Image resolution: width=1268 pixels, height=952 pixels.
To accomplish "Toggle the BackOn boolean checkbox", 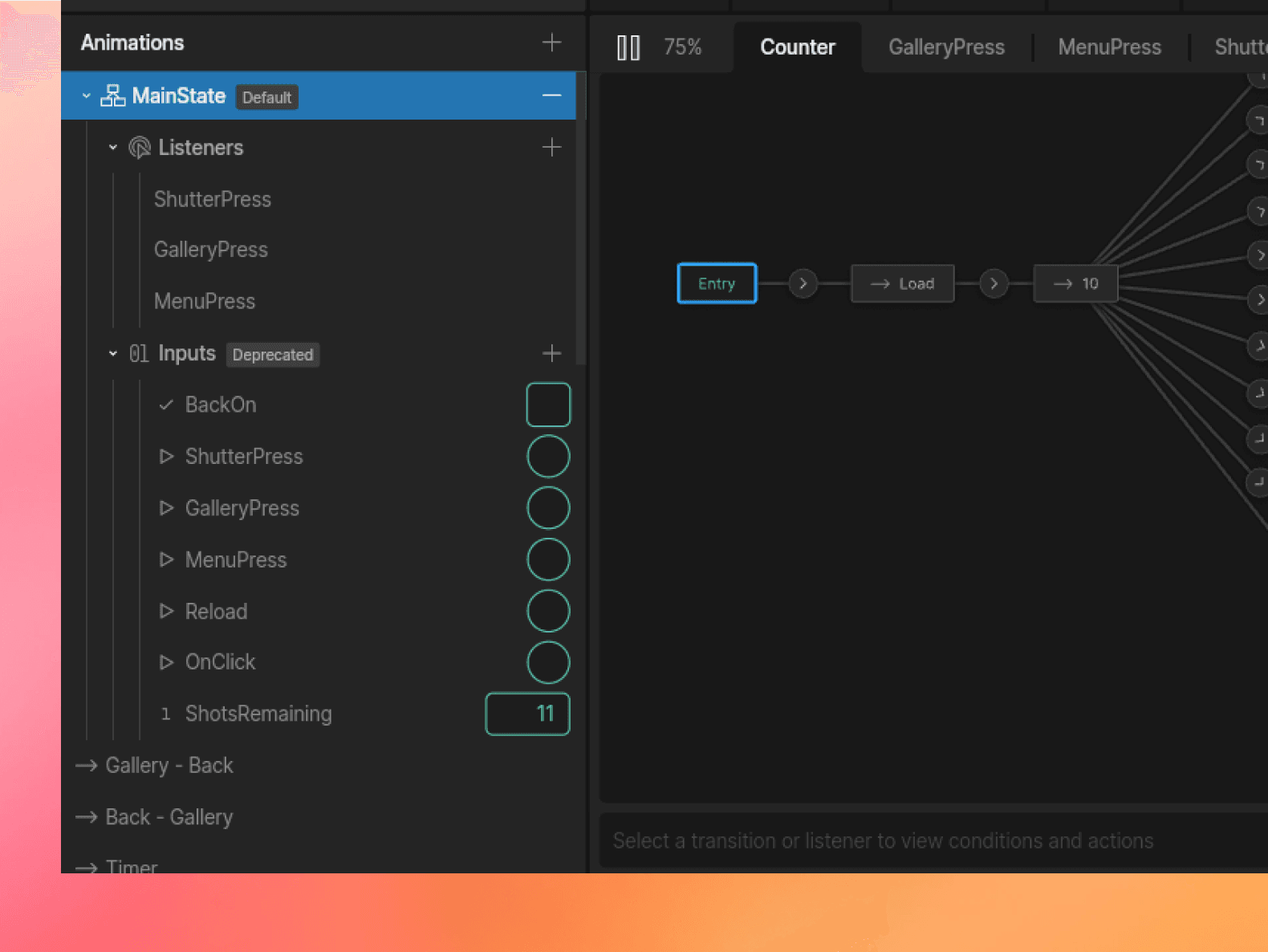I will click(x=548, y=405).
